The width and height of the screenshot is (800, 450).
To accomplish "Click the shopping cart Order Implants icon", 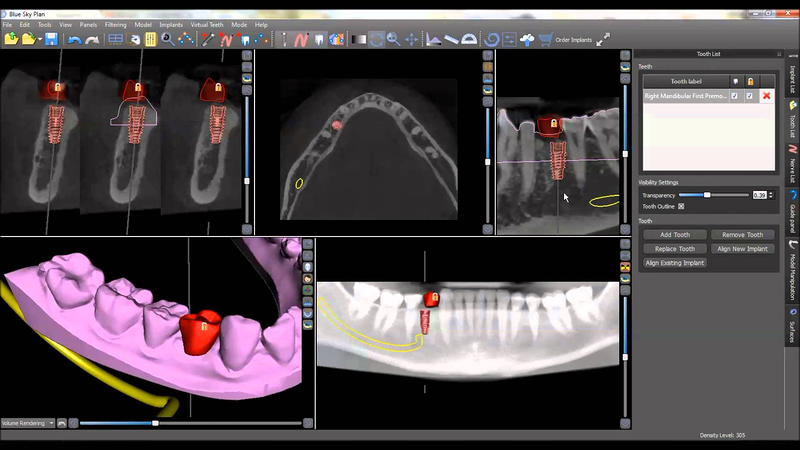I will coord(545,39).
